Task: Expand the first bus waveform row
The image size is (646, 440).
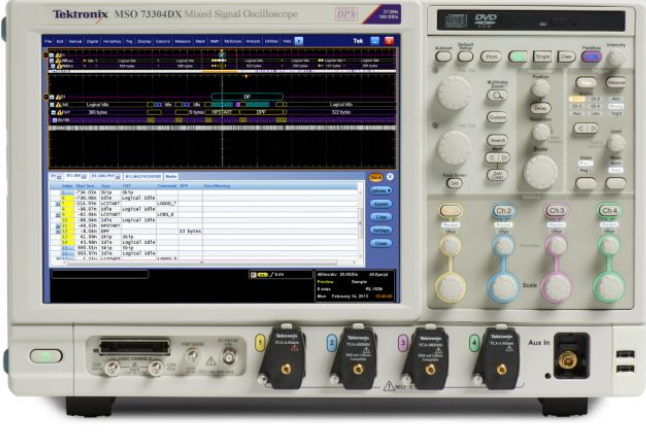Action: pyautogui.click(x=52, y=56)
